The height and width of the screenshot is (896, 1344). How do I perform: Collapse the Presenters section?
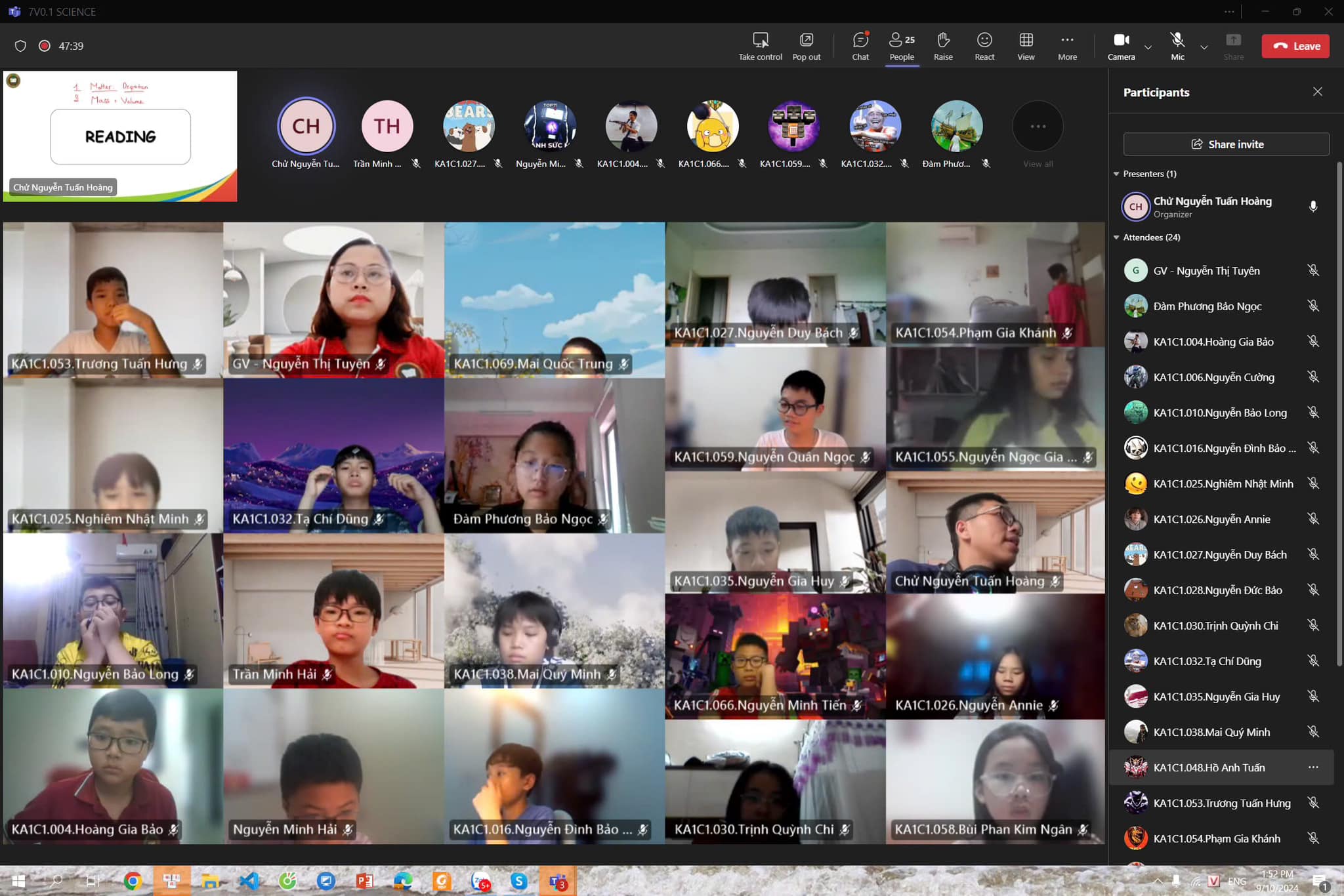1116,174
